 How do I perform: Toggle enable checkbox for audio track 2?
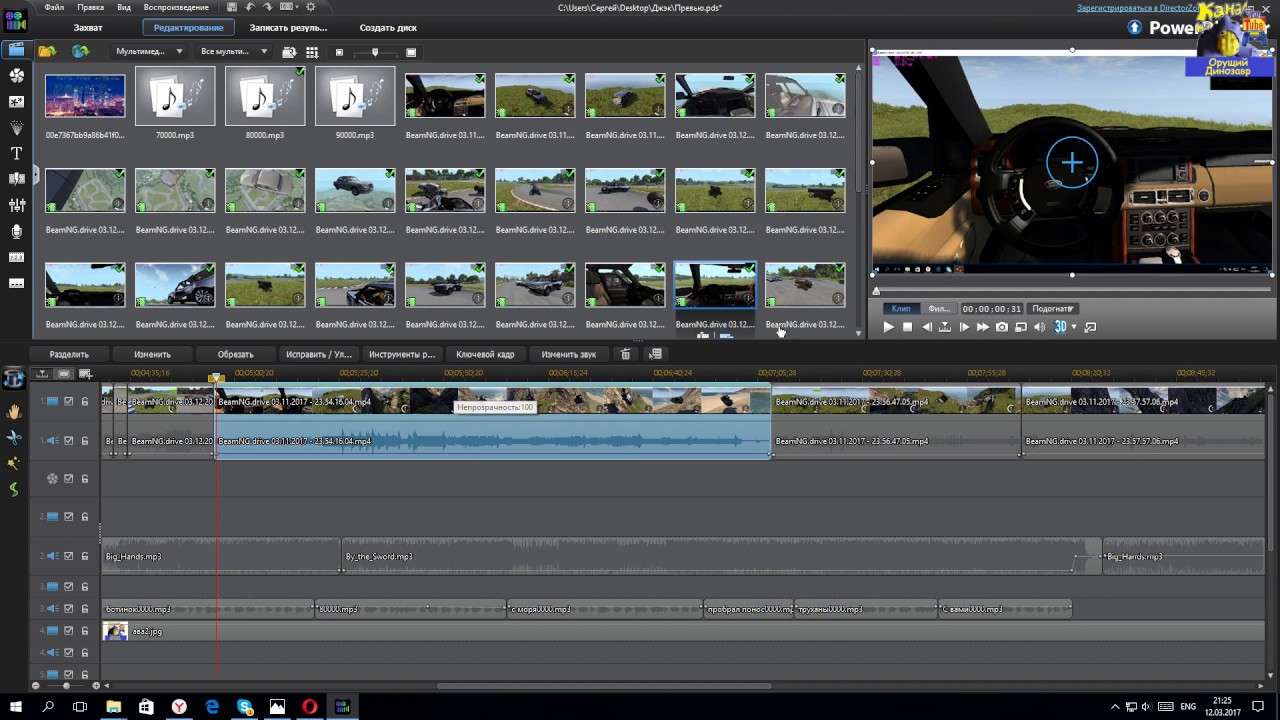coord(69,556)
